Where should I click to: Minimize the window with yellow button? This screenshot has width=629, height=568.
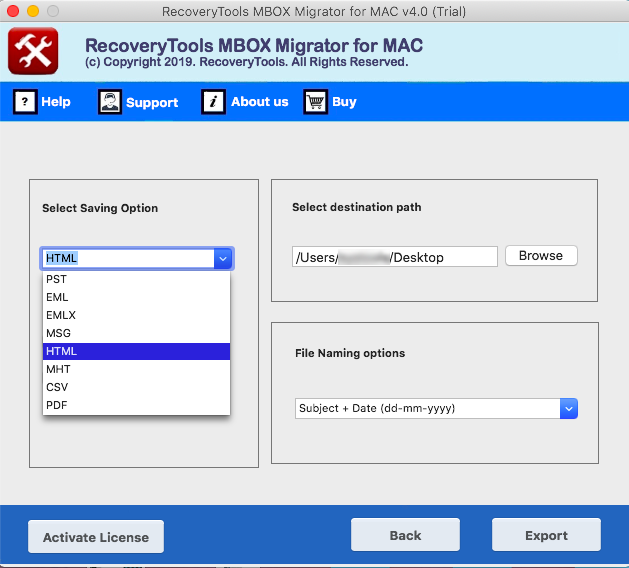33,11
